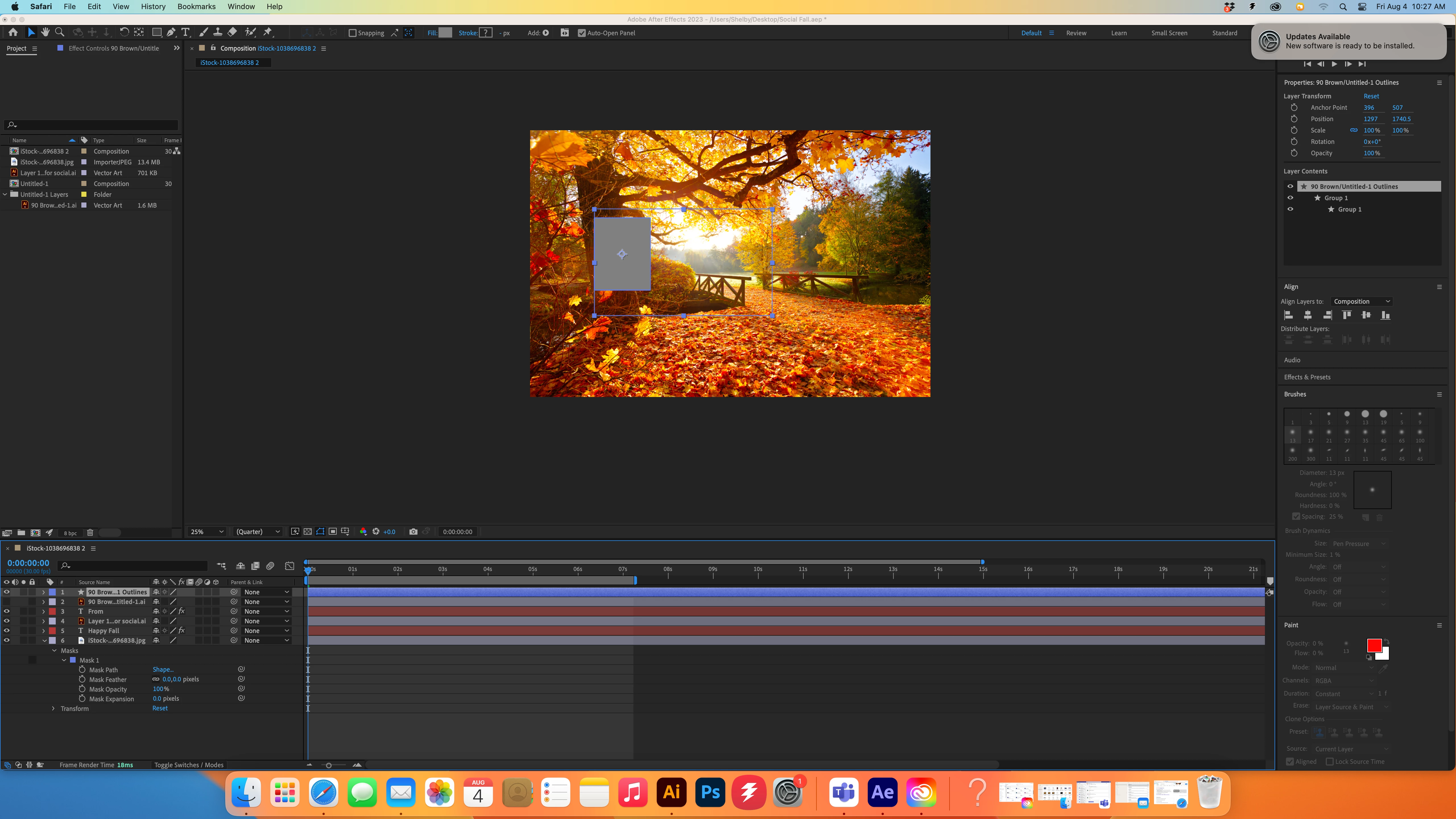
Task: Open the Bookmarks menu
Action: (x=196, y=6)
